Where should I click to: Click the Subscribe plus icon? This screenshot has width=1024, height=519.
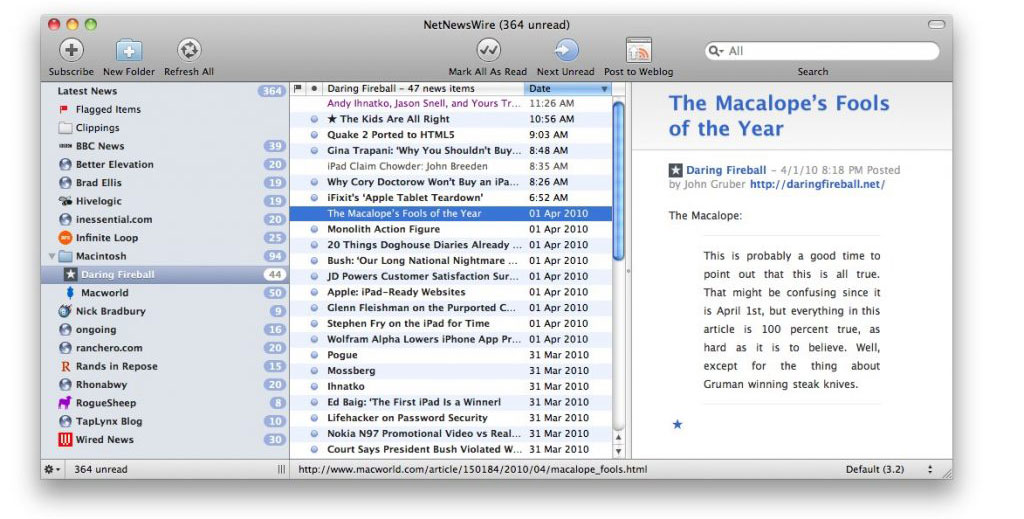71,50
